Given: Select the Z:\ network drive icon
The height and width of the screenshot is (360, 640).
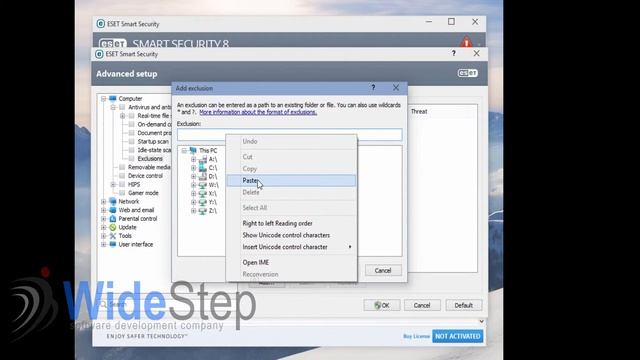Looking at the screenshot, I should click(x=202, y=211).
